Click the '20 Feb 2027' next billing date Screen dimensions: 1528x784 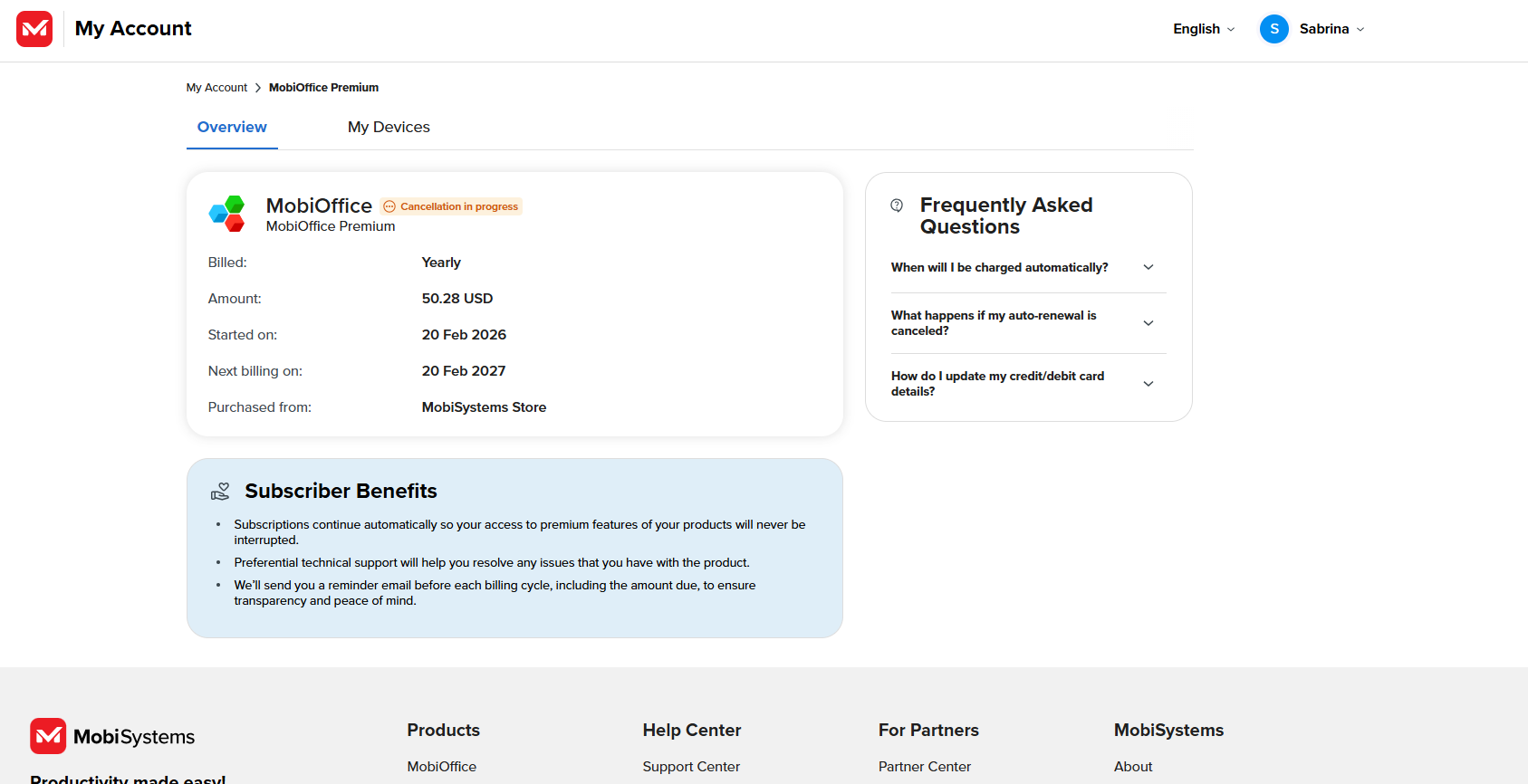click(x=464, y=371)
